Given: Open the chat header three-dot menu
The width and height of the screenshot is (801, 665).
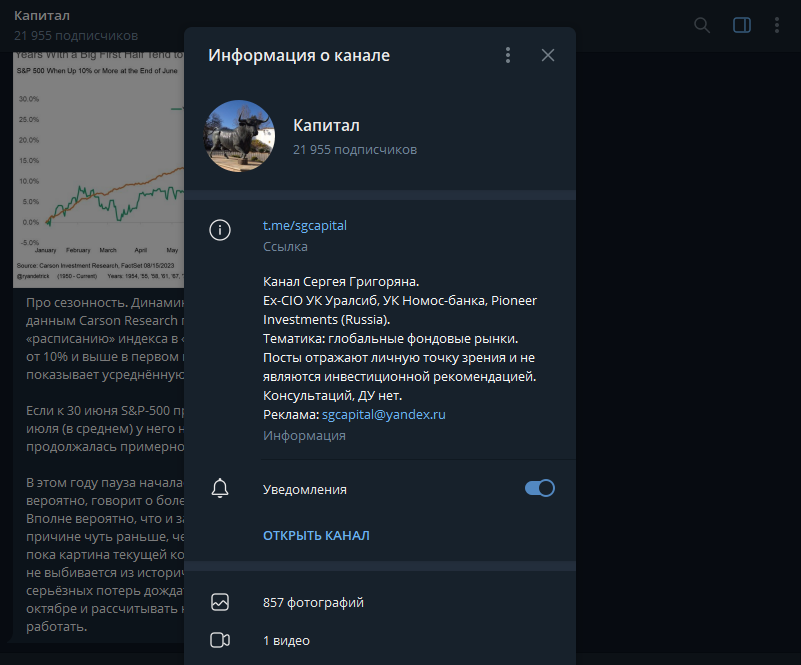Looking at the screenshot, I should [777, 25].
